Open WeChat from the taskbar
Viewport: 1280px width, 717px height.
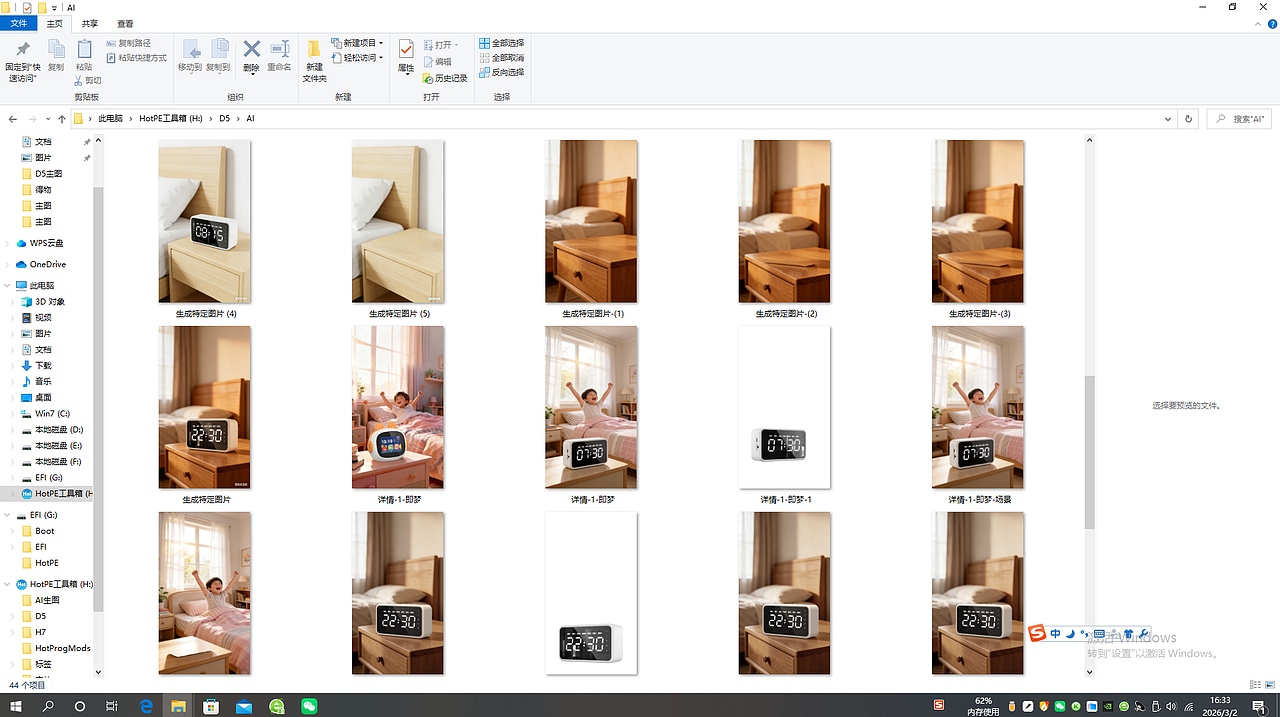click(309, 706)
